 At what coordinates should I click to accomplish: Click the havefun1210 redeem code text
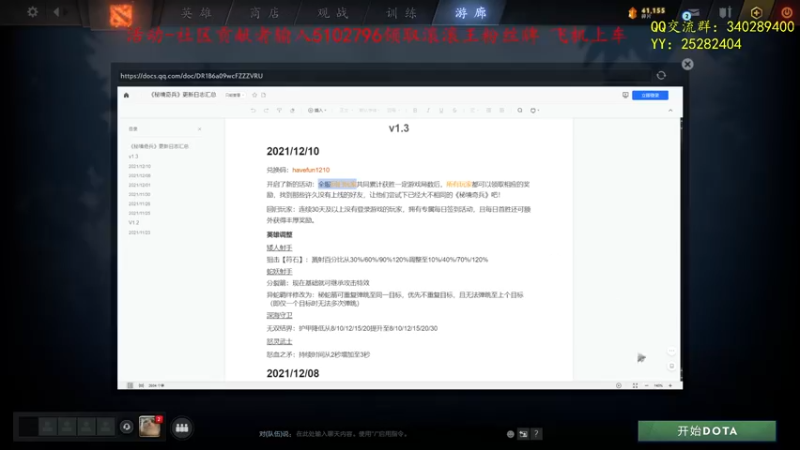[x=311, y=170]
